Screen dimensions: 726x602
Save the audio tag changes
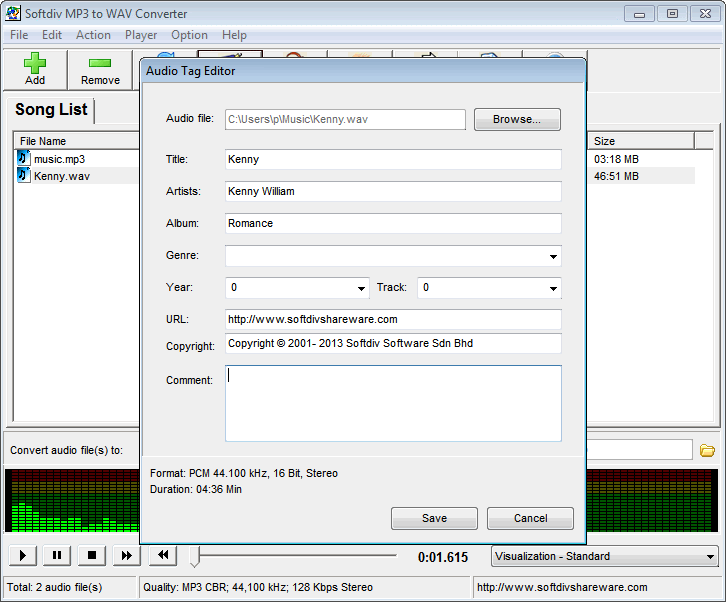[434, 518]
